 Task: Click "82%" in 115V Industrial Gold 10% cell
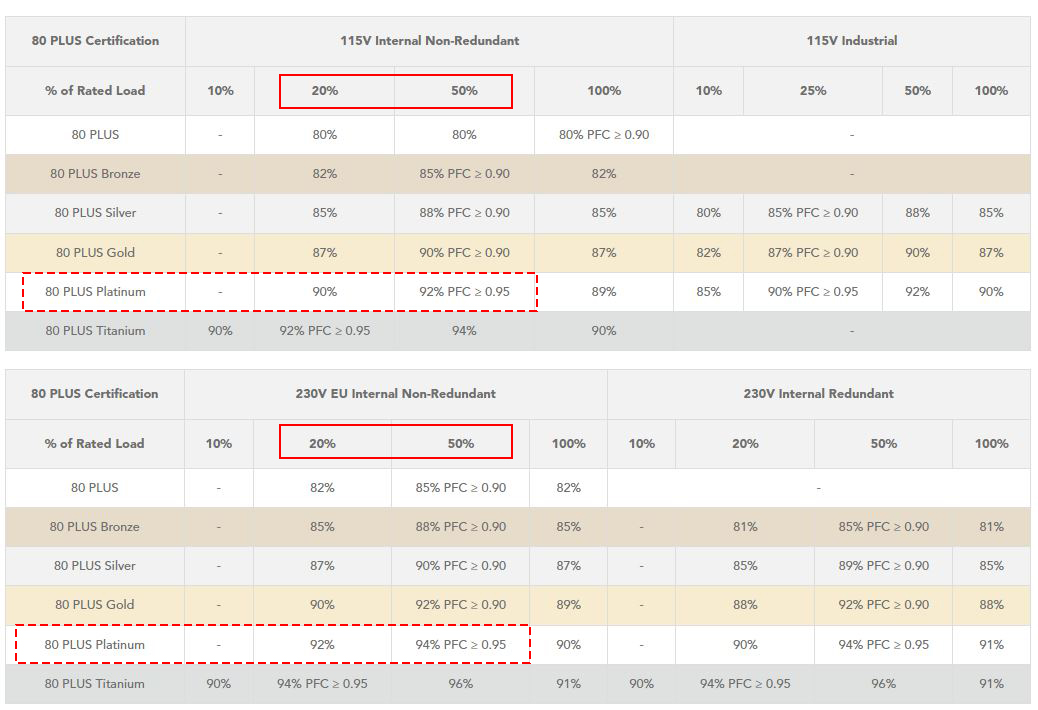(708, 253)
